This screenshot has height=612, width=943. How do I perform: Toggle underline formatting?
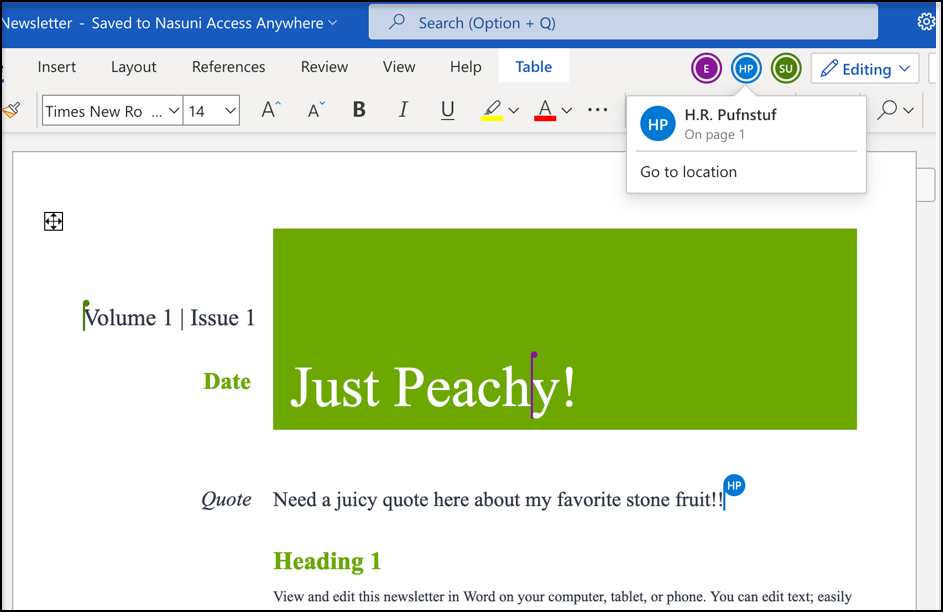447,110
